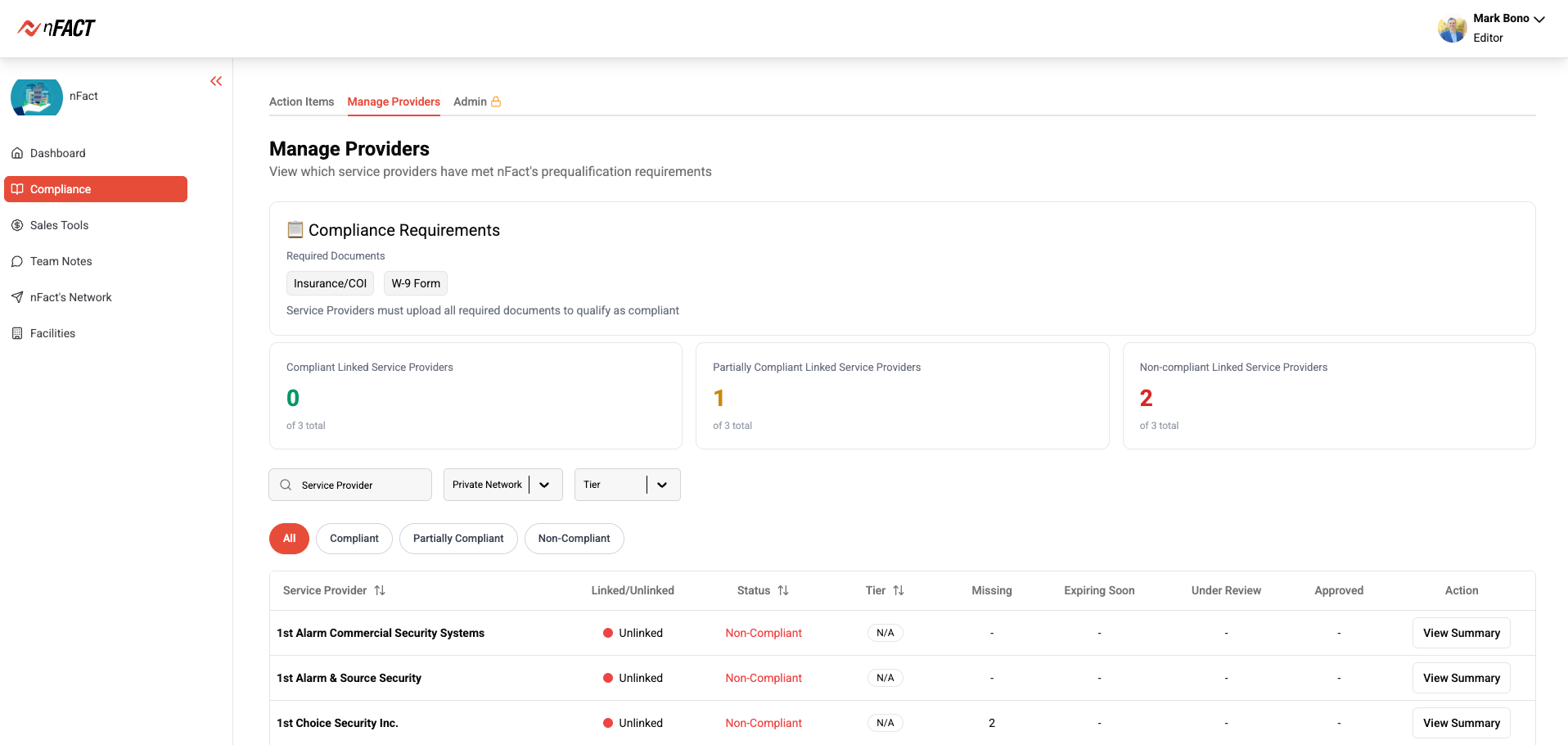Click the nFact's Network paper plane icon
The width and height of the screenshot is (1568, 745).
pos(17,297)
